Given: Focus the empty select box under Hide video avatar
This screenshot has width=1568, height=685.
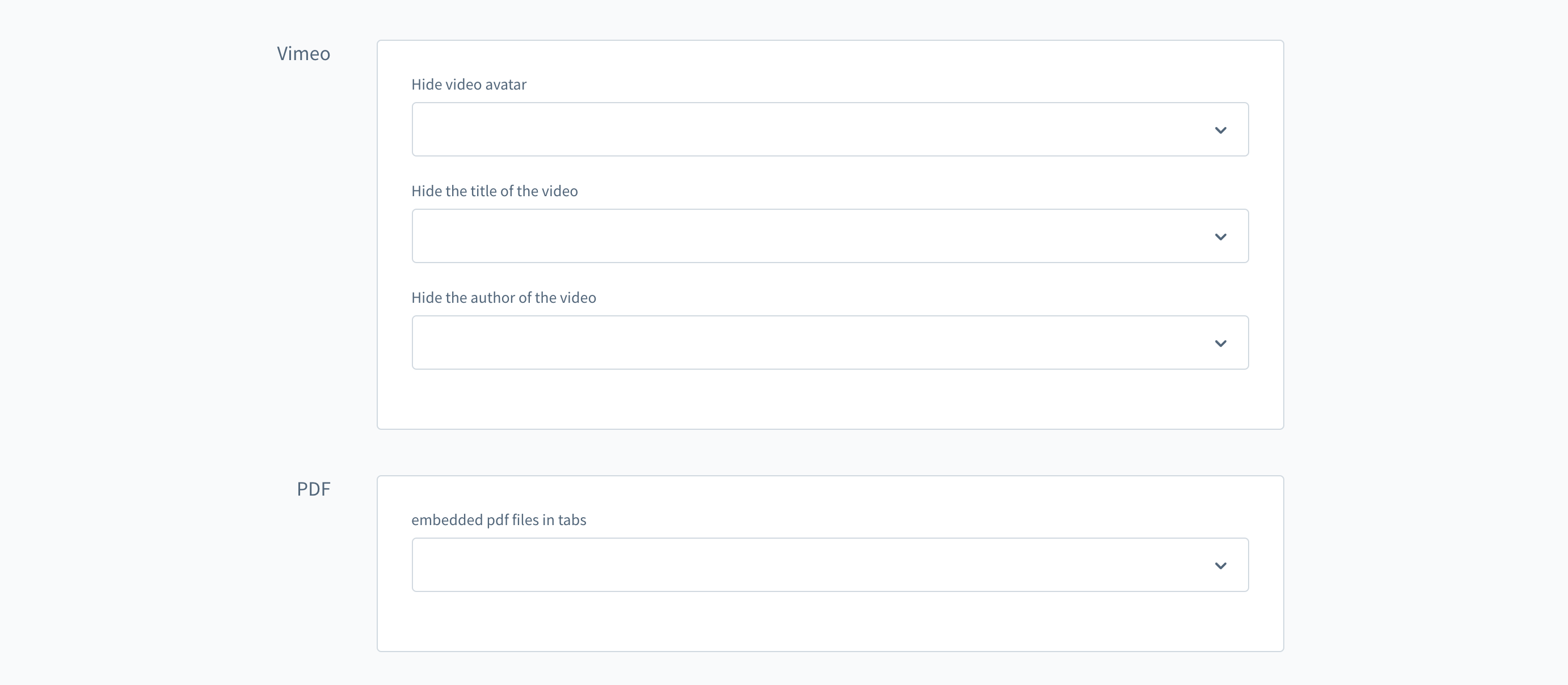Looking at the screenshot, I should tap(731, 129).
